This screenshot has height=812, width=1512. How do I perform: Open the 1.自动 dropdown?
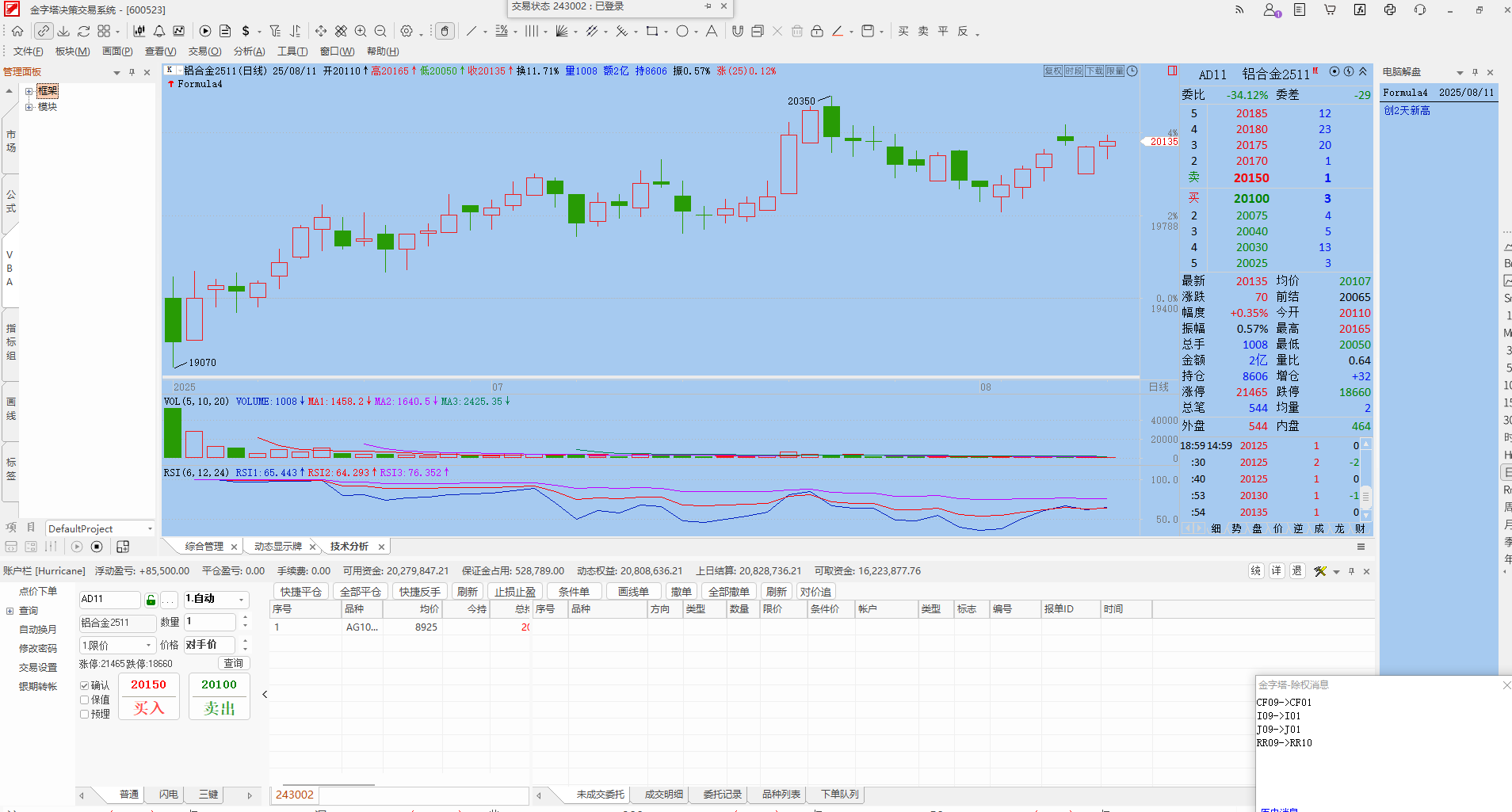point(241,600)
